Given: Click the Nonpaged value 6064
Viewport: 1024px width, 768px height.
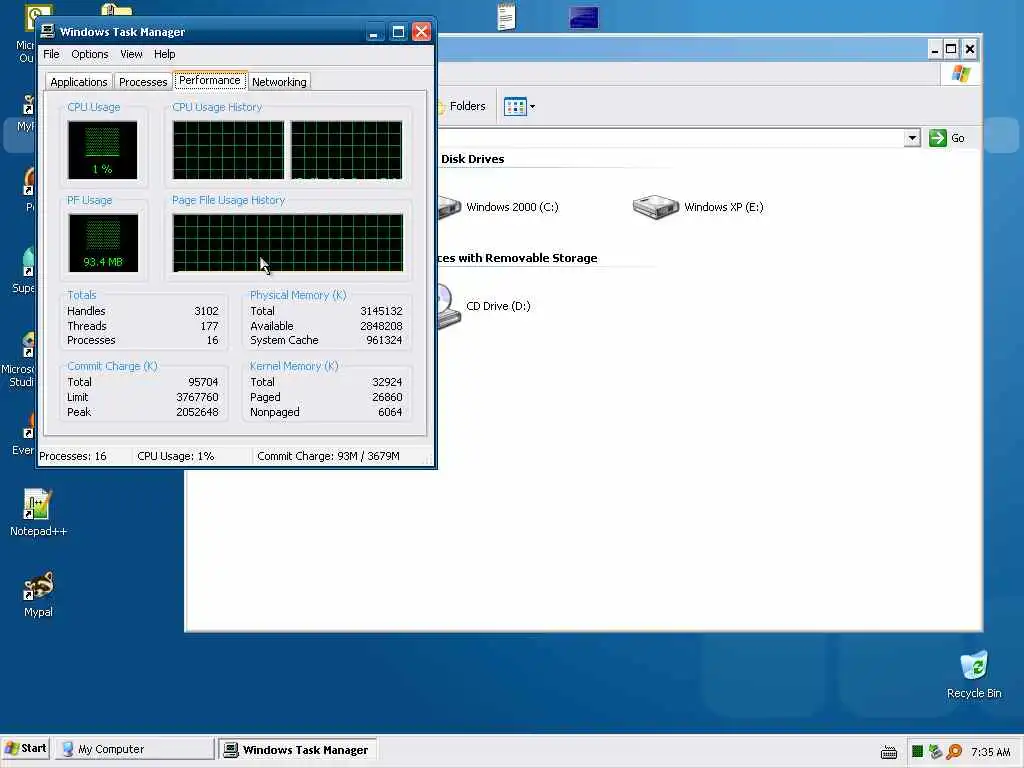Looking at the screenshot, I should (x=390, y=412).
